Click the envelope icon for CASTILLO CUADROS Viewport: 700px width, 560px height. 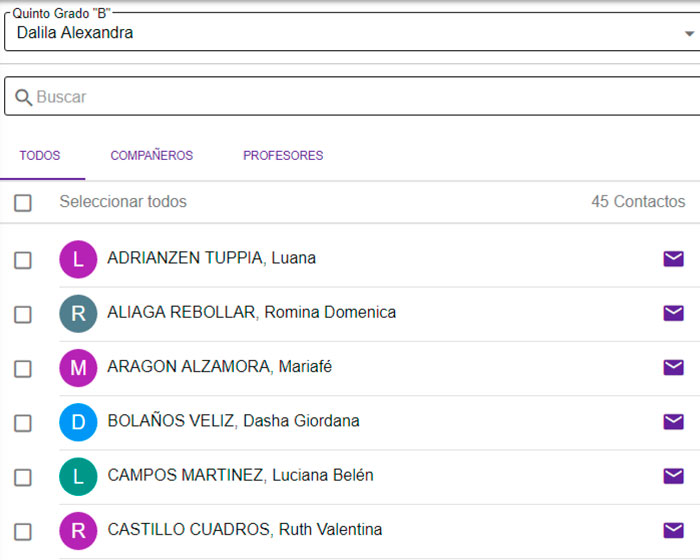673,530
